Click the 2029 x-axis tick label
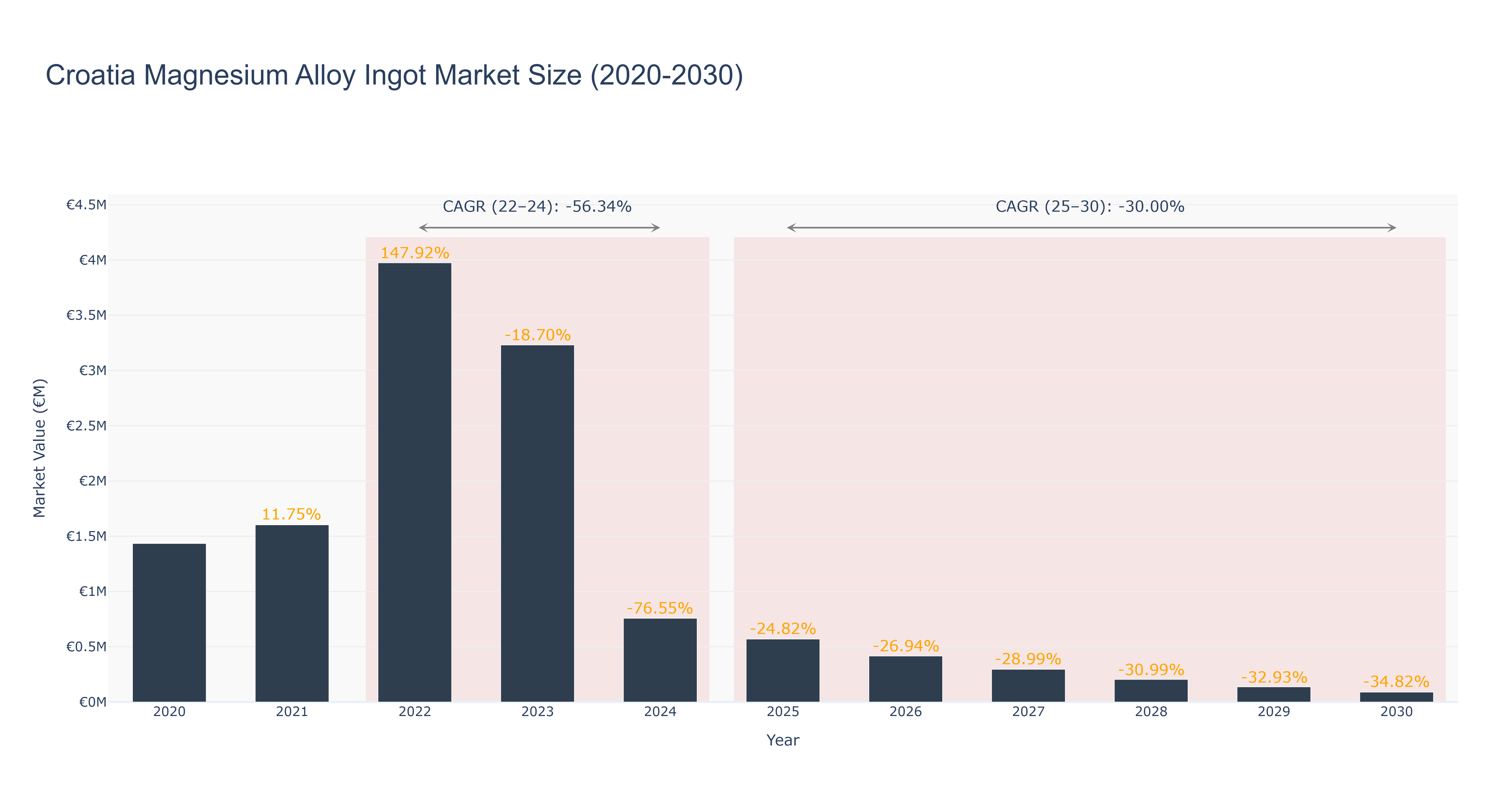The image size is (1512, 810). click(1273, 712)
